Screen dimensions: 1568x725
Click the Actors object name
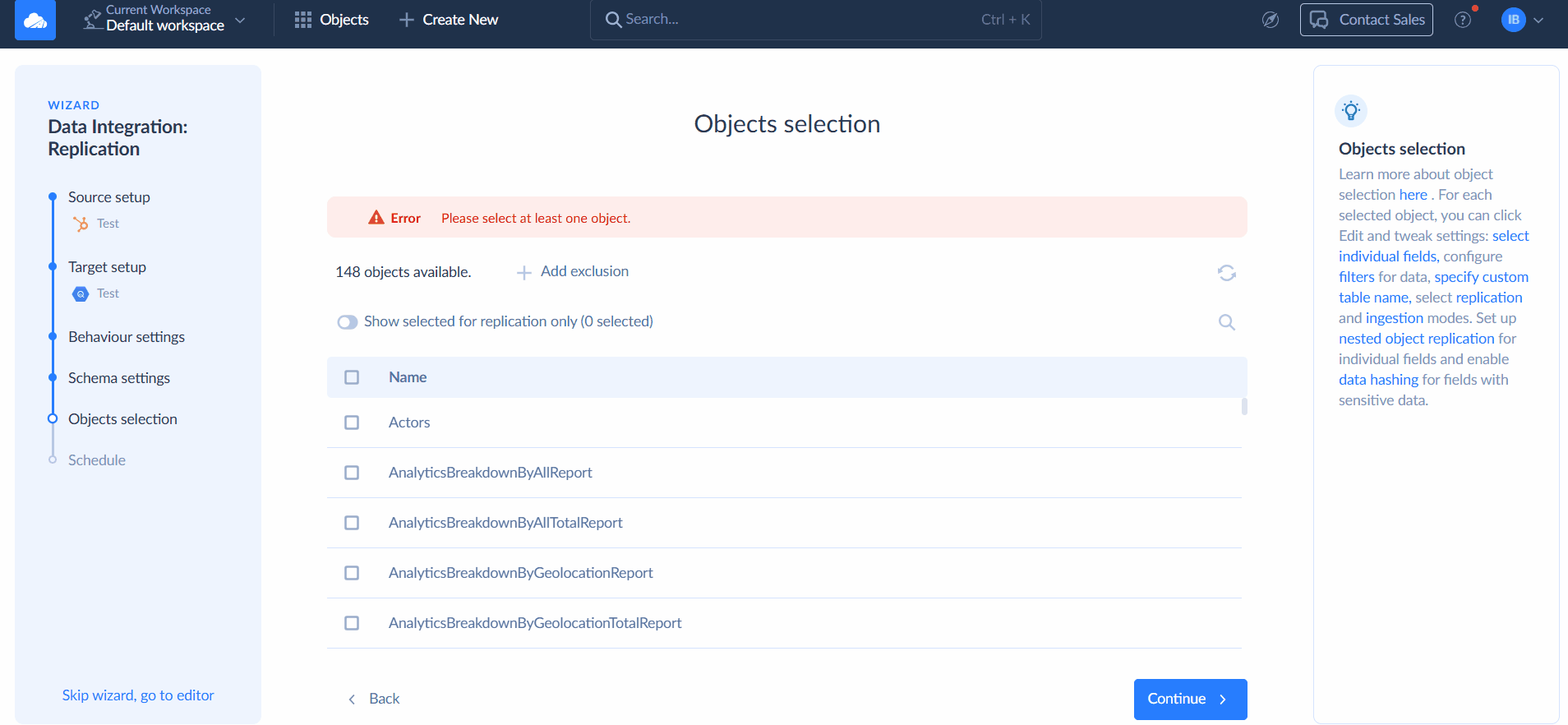tap(409, 423)
